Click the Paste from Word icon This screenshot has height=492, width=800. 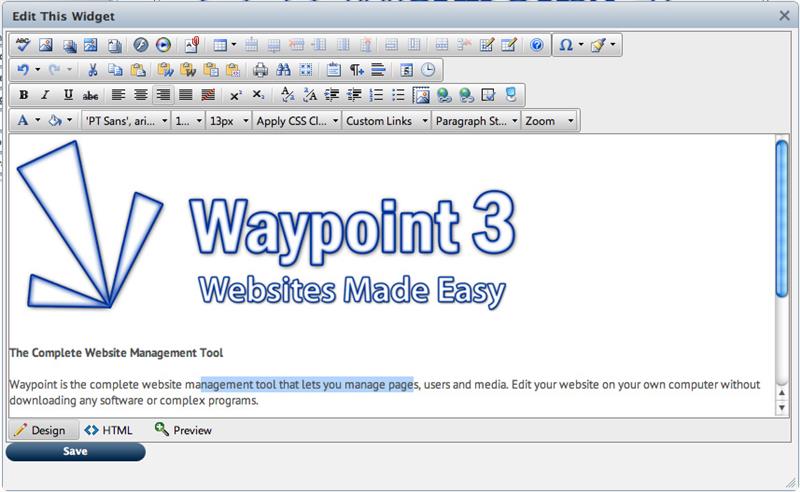point(165,70)
